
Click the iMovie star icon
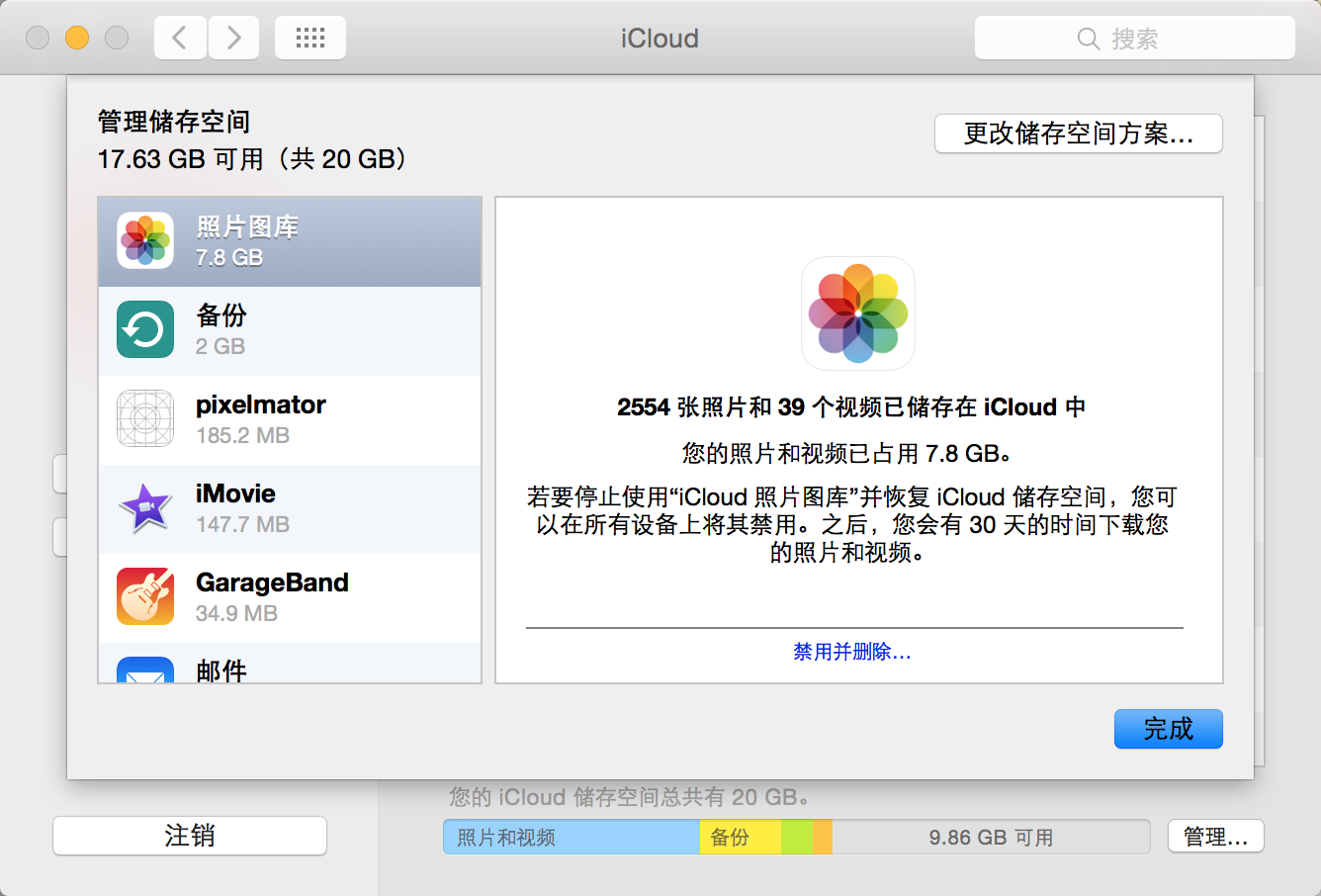(x=145, y=508)
